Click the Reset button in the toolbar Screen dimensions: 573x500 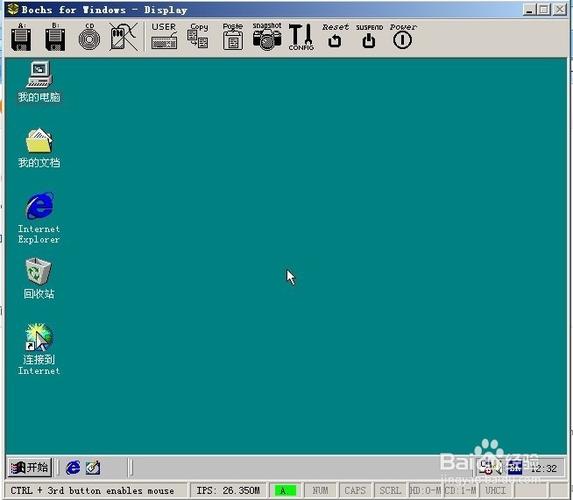click(335, 36)
